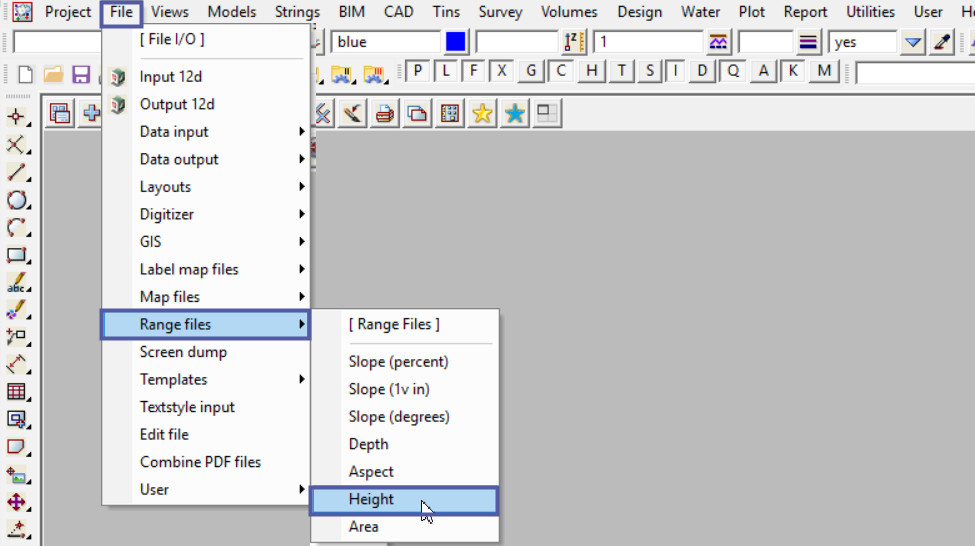Click the eyedropper pick icon
The width and height of the screenshot is (975, 546).
coord(942,42)
